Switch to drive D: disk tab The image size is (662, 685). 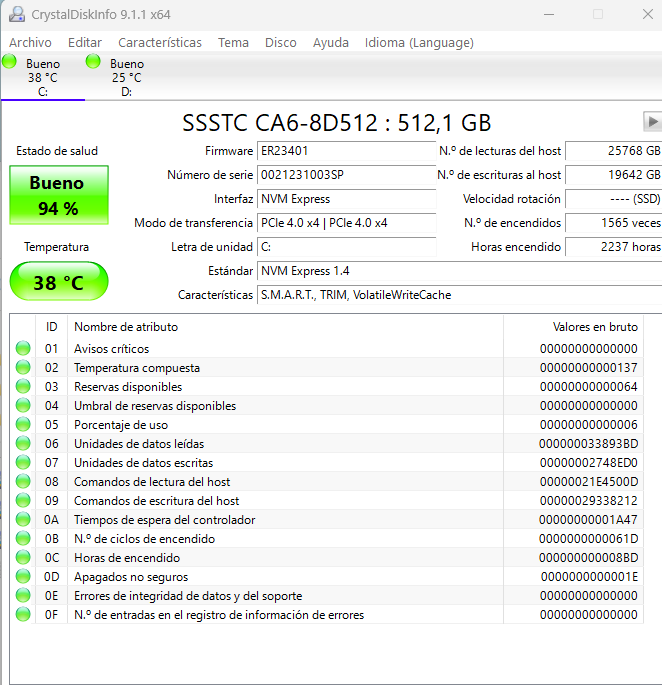coord(126,77)
